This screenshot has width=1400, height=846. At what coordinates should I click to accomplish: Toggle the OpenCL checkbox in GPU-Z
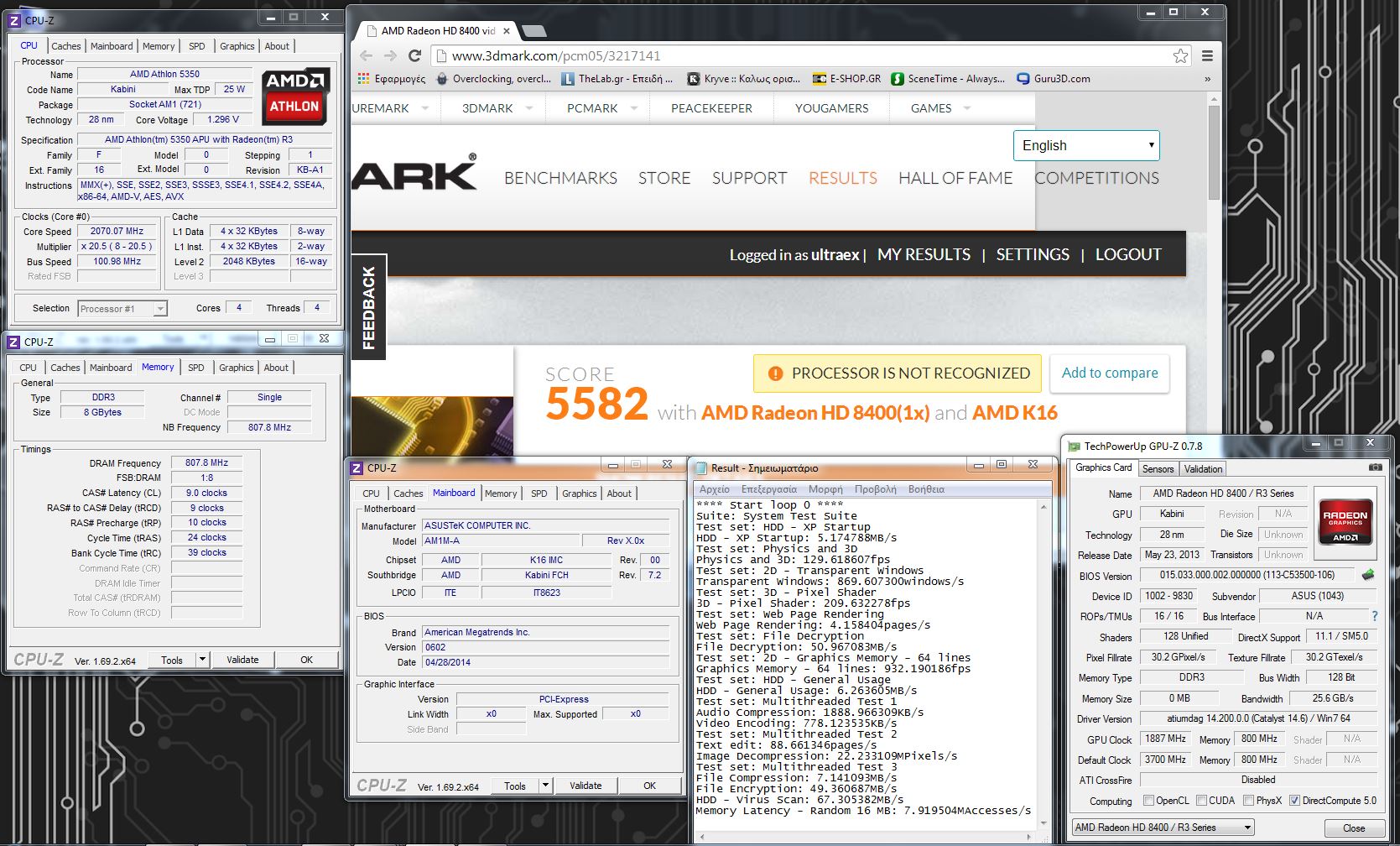pos(1148,800)
